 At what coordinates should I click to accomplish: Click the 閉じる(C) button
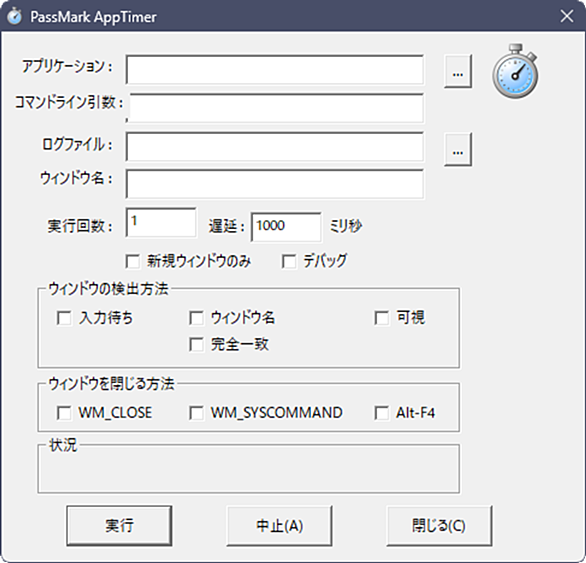pyautogui.click(x=439, y=526)
